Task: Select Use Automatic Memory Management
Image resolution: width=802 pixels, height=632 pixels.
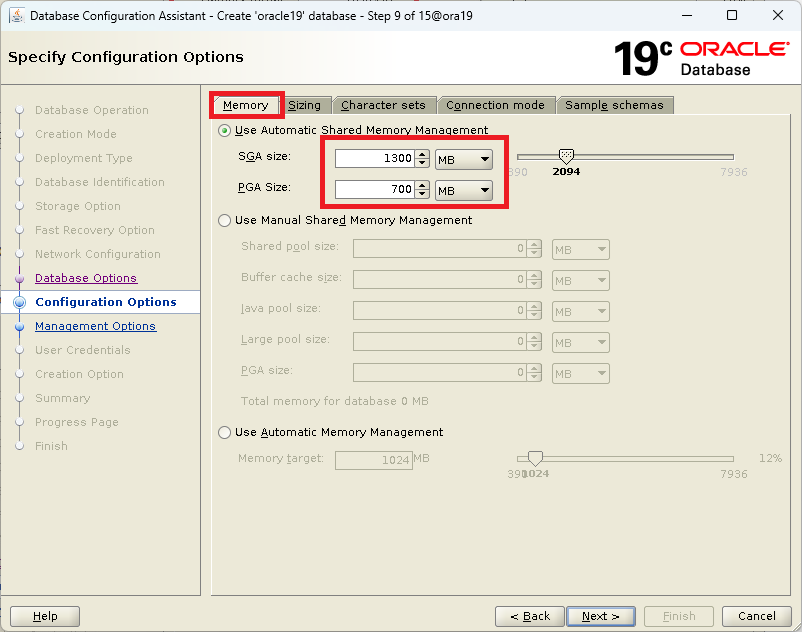Action: [224, 433]
